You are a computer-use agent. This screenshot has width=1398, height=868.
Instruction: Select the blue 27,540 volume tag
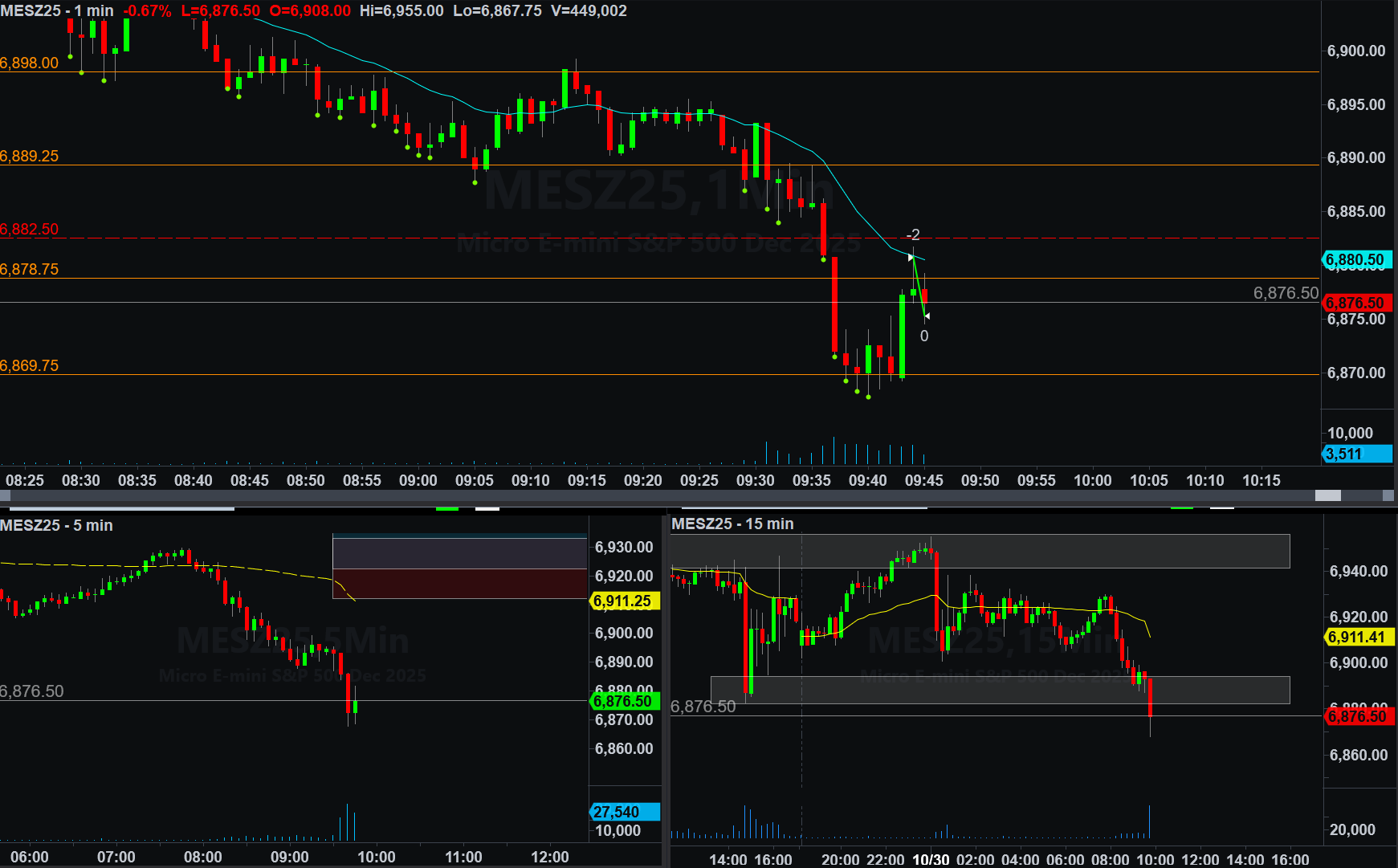(x=623, y=812)
